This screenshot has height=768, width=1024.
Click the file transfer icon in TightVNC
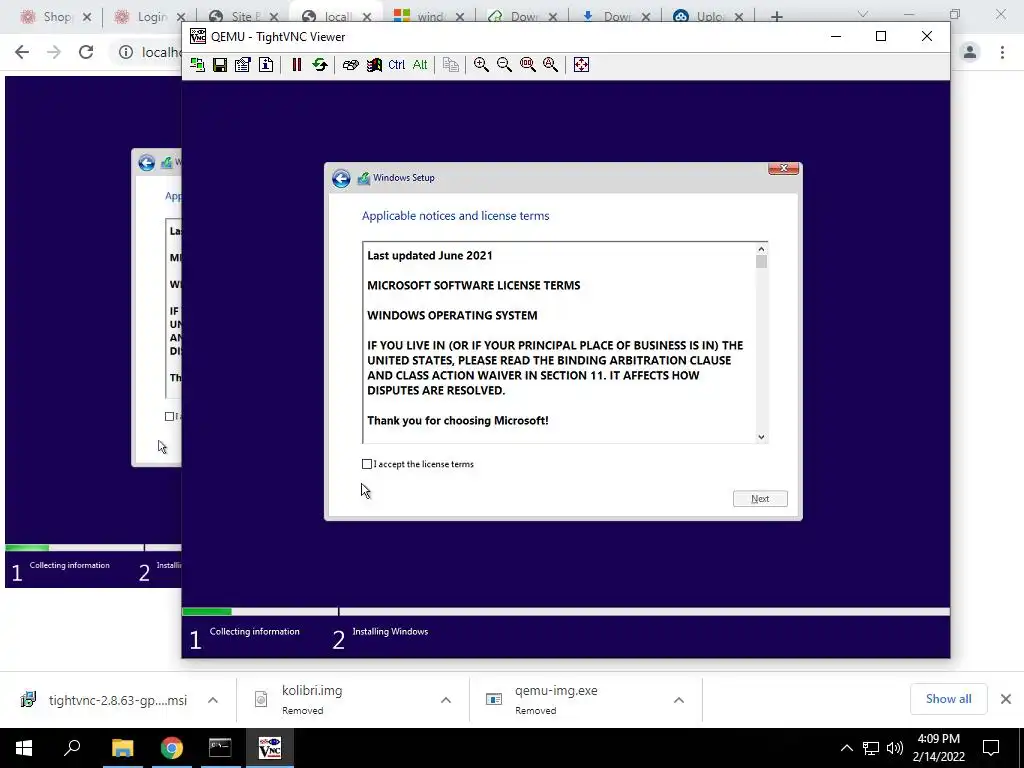[451, 65]
